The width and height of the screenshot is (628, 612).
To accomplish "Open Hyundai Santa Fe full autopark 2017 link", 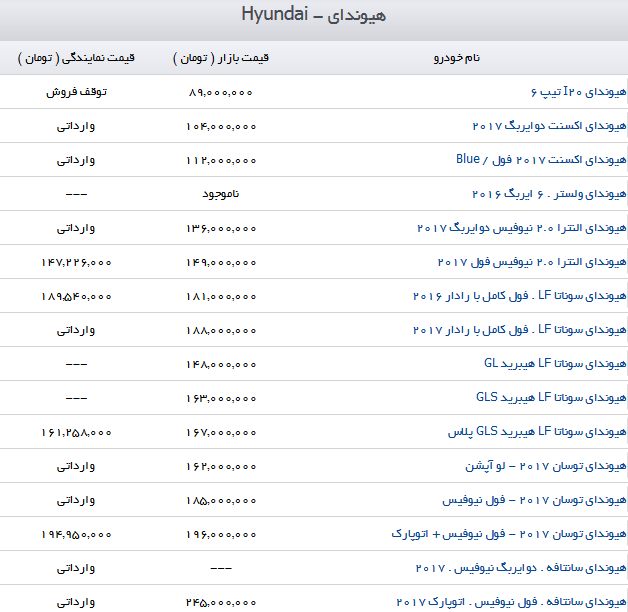I will pyautogui.click(x=511, y=602).
